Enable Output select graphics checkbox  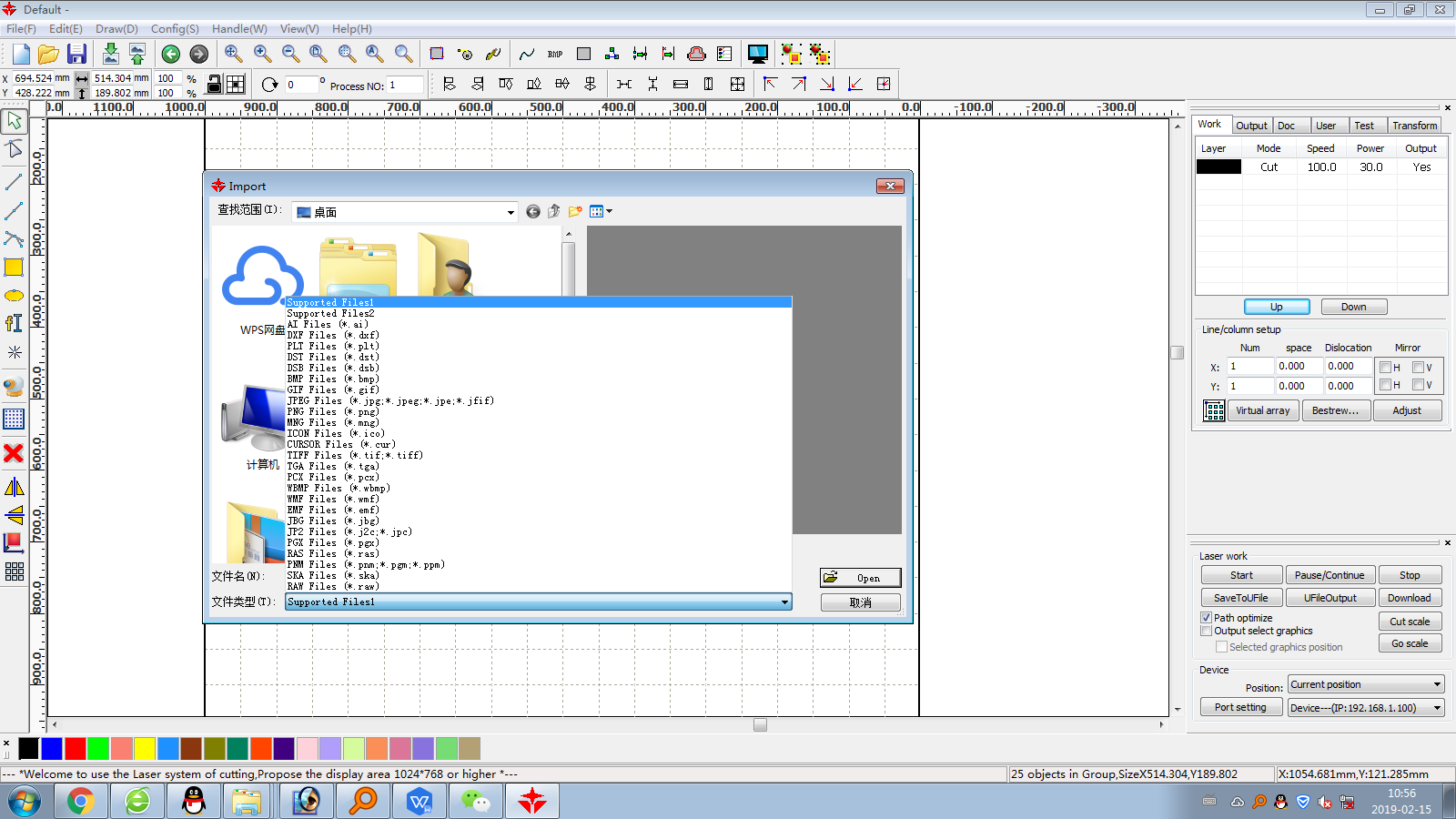tap(1207, 631)
